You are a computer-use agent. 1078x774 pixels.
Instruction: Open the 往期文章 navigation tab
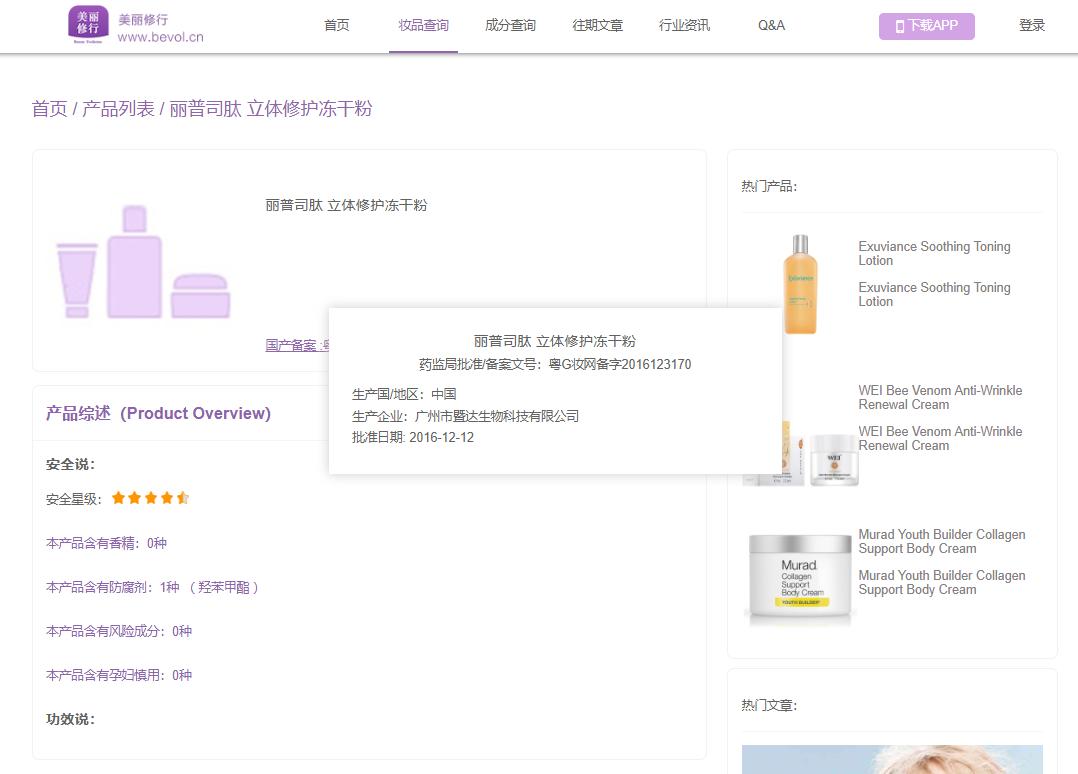coord(597,25)
